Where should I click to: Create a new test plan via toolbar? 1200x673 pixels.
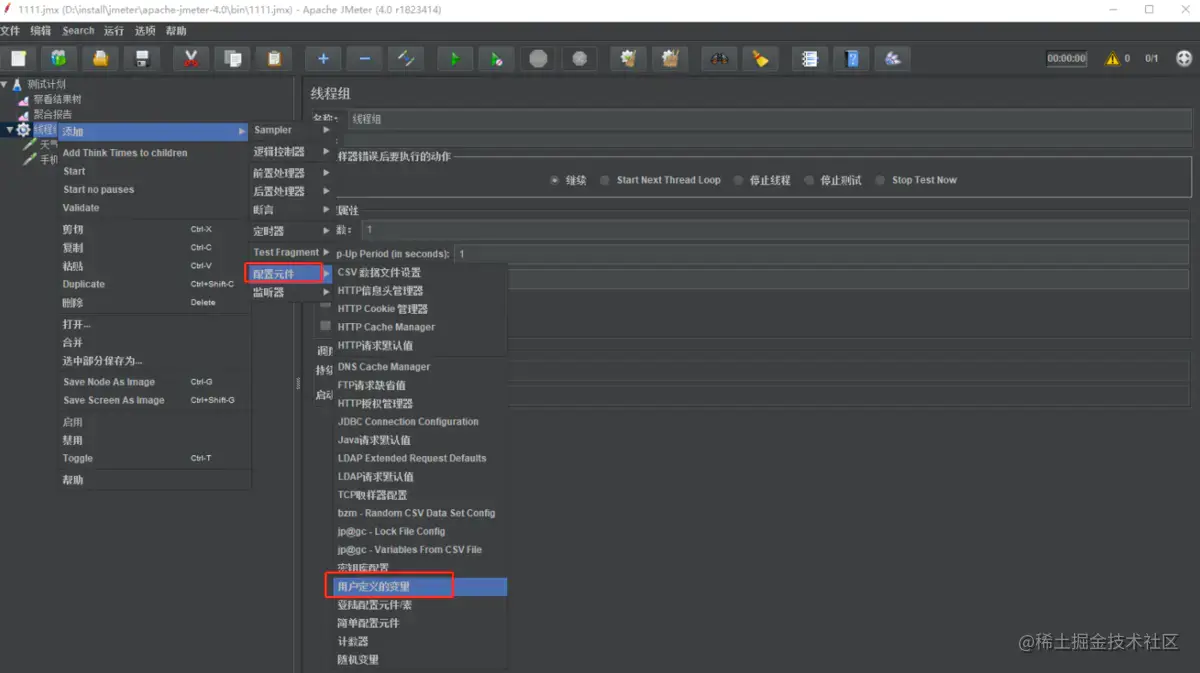point(18,58)
